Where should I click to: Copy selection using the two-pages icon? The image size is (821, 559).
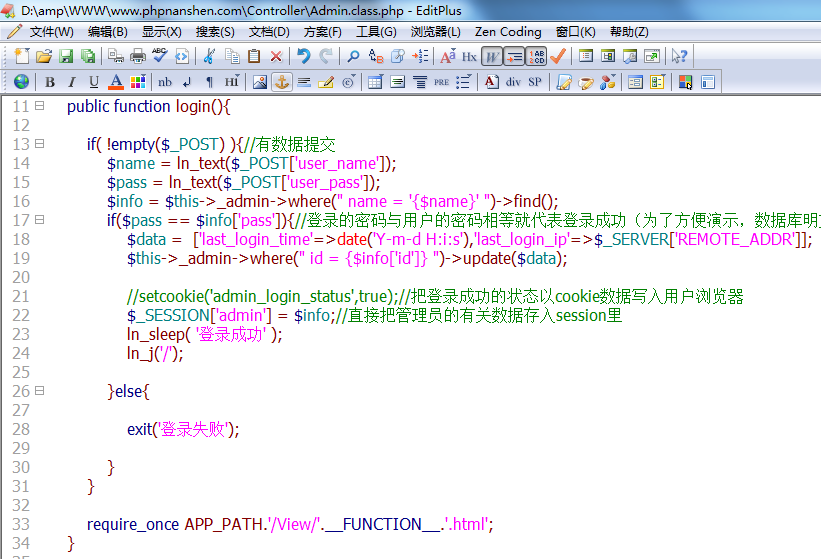point(232,56)
